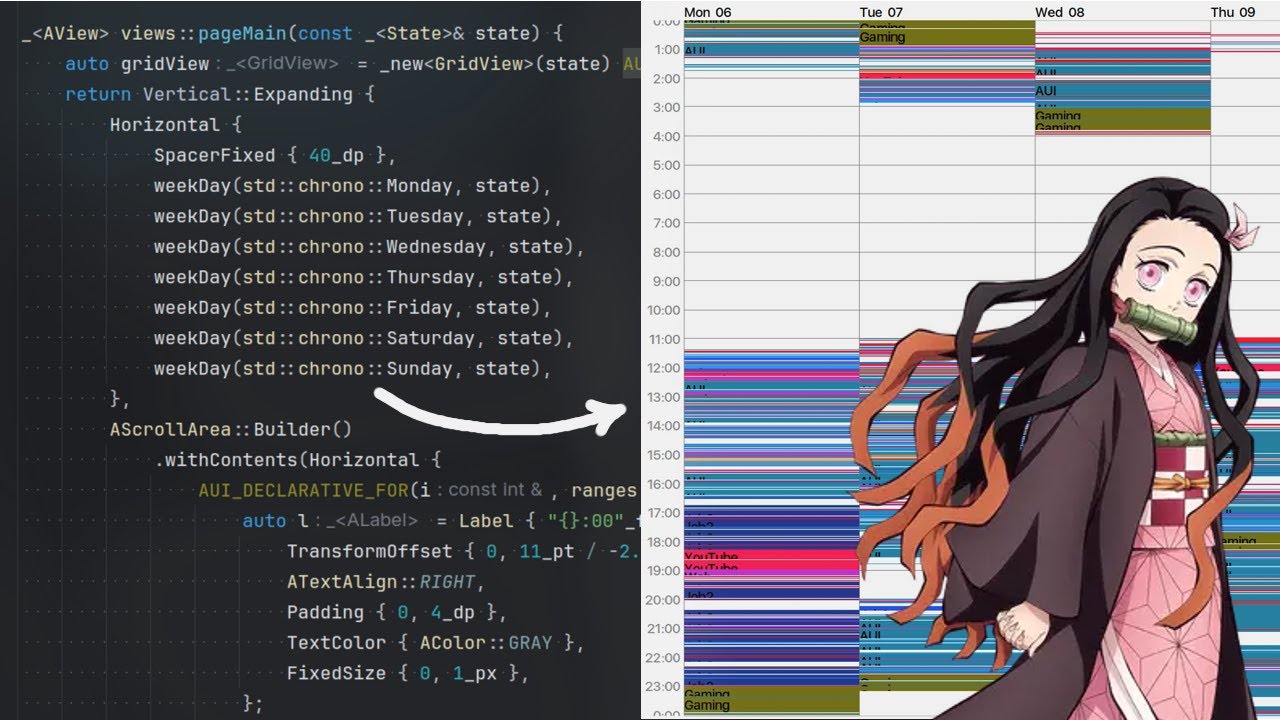Screen dimensions: 1280x720
Task: Click the weekDay Tuesday code line
Action: pyautogui.click(x=358, y=216)
